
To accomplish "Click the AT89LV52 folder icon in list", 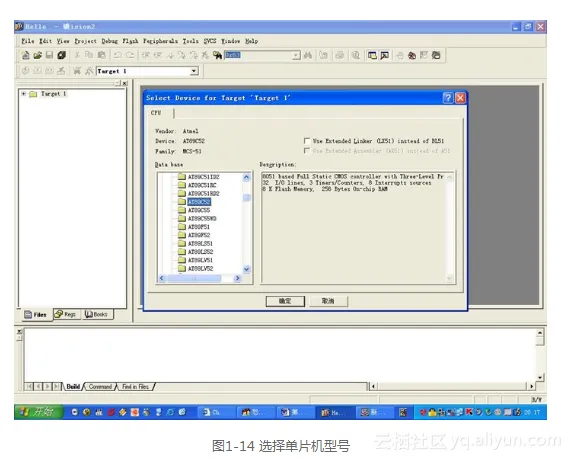I will point(182,268).
